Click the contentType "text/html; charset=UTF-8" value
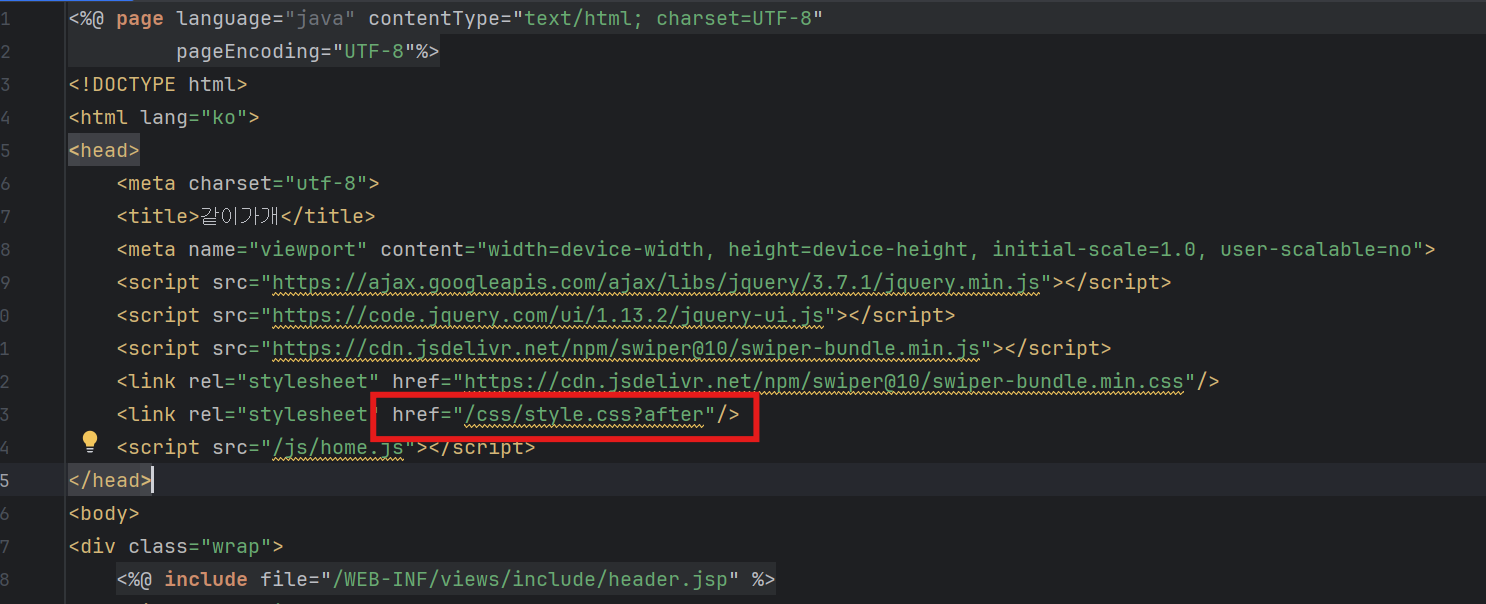Image resolution: width=1486 pixels, height=604 pixels. pos(667,19)
